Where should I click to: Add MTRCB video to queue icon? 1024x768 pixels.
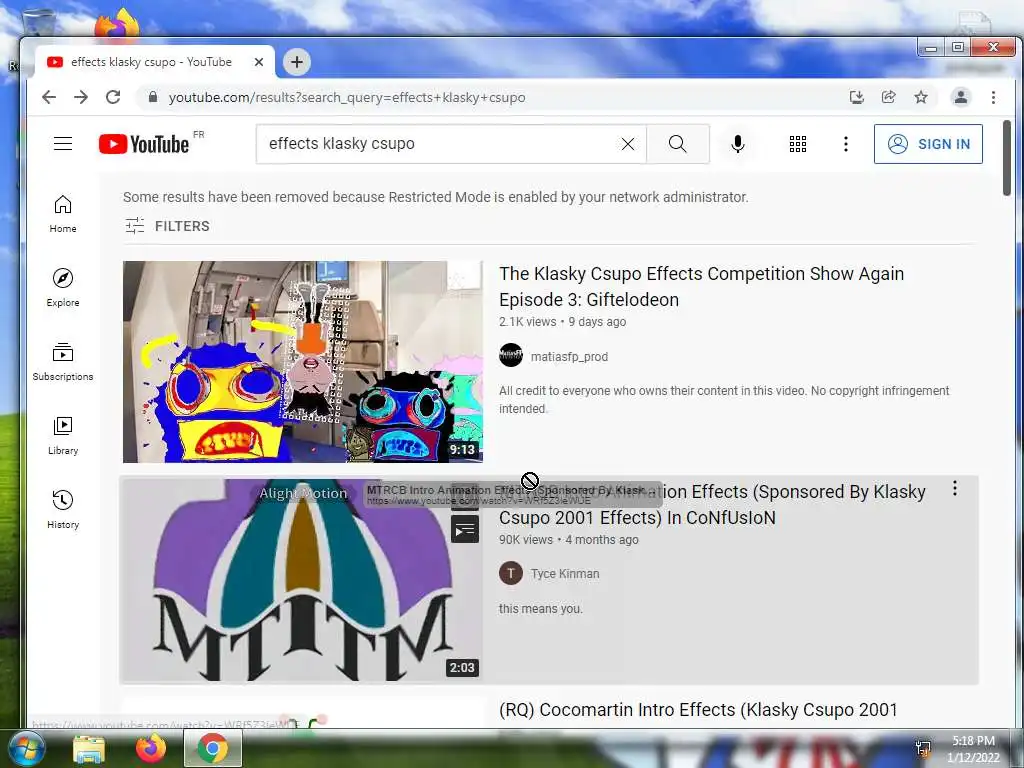464,529
